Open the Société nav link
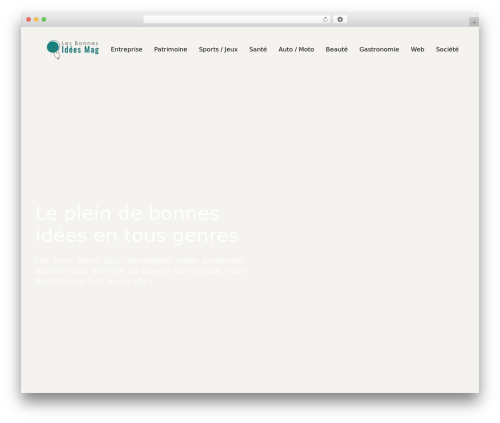This screenshot has width=500, height=423. [447, 49]
